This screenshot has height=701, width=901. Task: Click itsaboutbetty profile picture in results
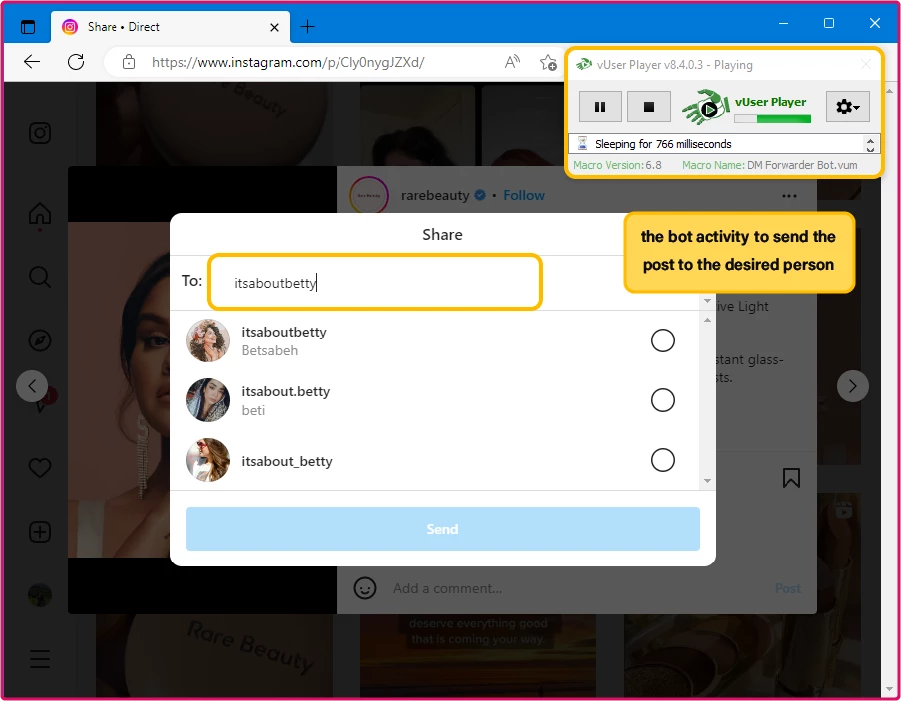pyautogui.click(x=208, y=341)
